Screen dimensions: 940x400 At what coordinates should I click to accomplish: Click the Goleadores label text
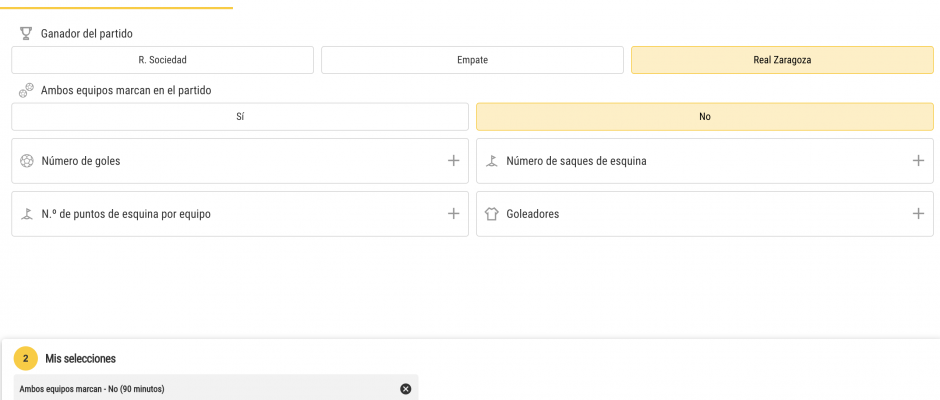pyautogui.click(x=533, y=214)
